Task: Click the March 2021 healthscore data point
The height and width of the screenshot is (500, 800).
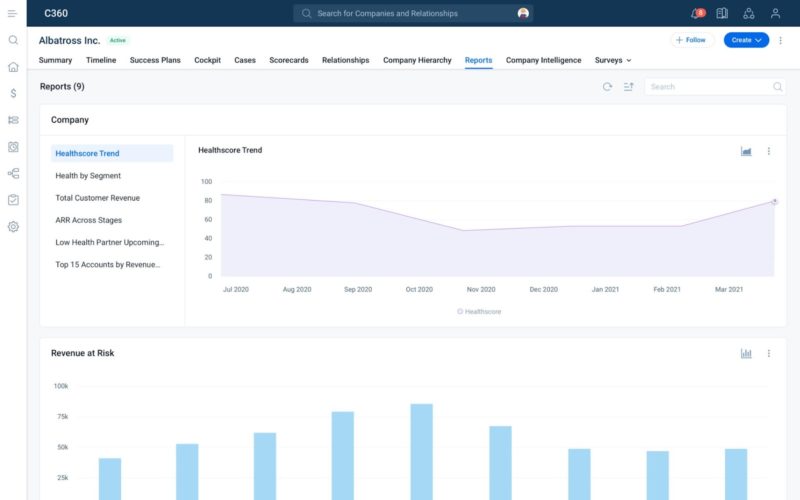Action: coord(774,201)
